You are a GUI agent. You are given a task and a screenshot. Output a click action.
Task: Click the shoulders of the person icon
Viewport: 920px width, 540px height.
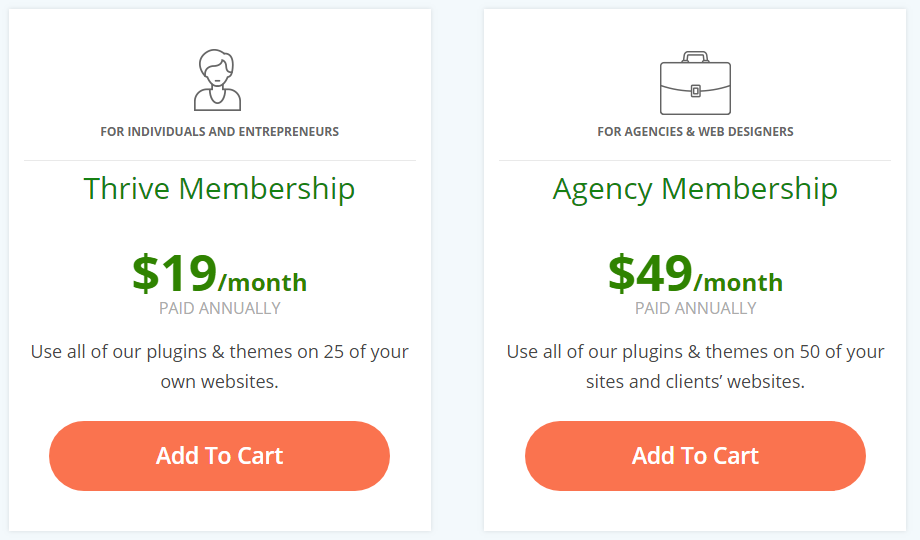(218, 99)
